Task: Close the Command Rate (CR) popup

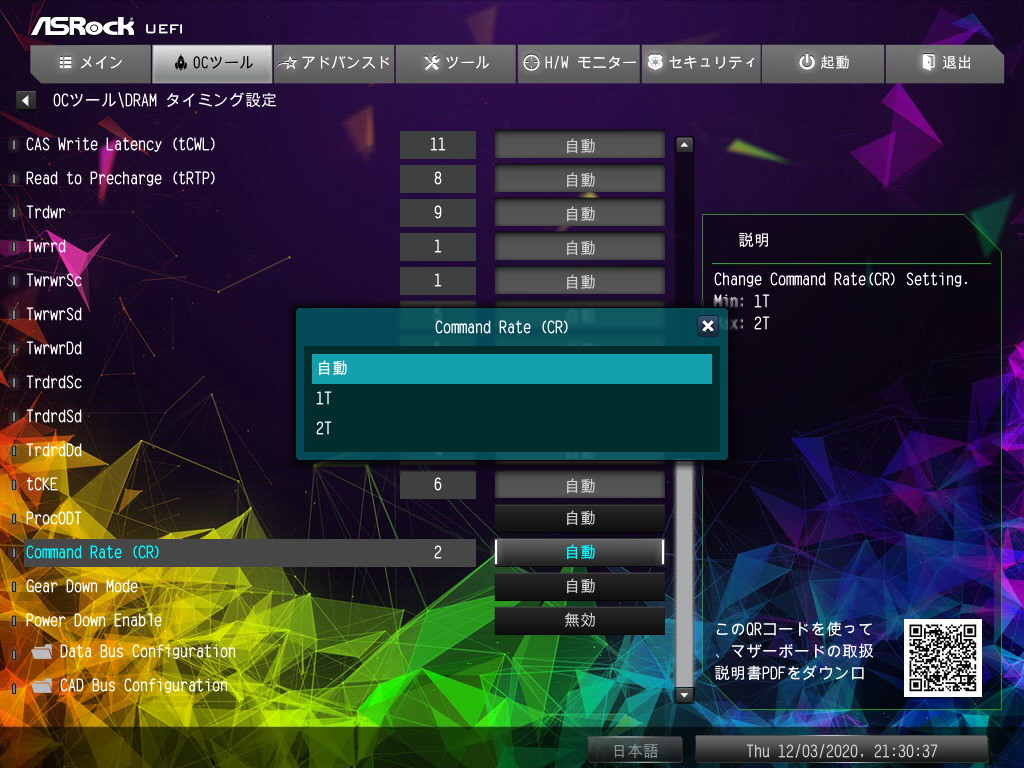Action: pos(707,326)
